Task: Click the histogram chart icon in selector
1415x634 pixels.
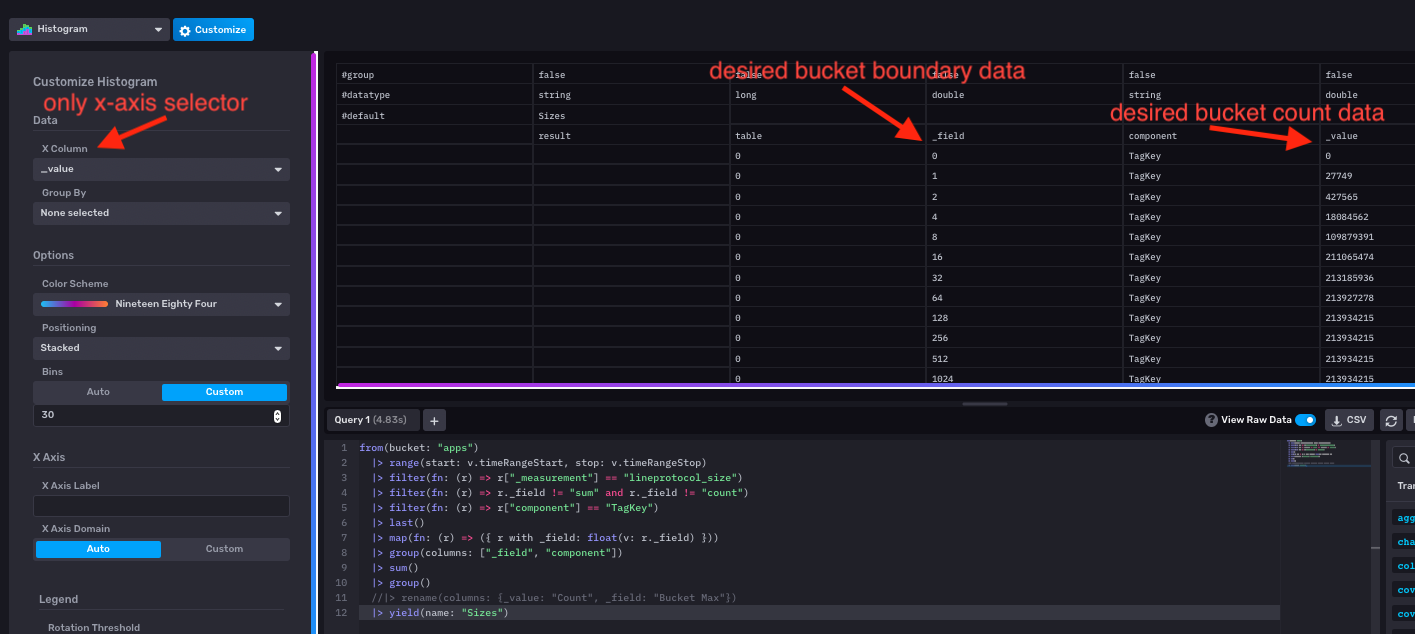Action: (x=24, y=30)
